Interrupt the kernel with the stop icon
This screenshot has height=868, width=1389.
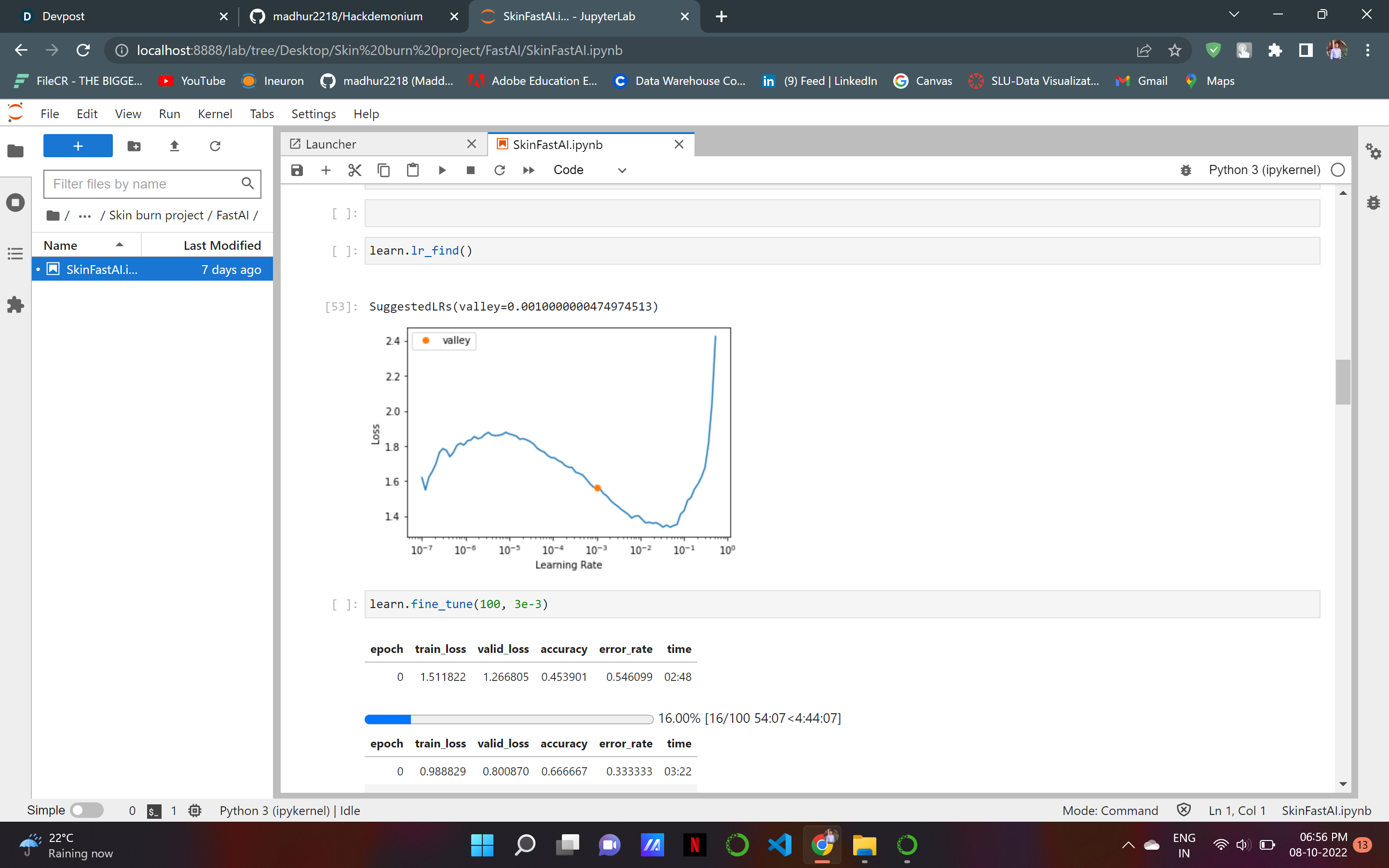click(471, 170)
